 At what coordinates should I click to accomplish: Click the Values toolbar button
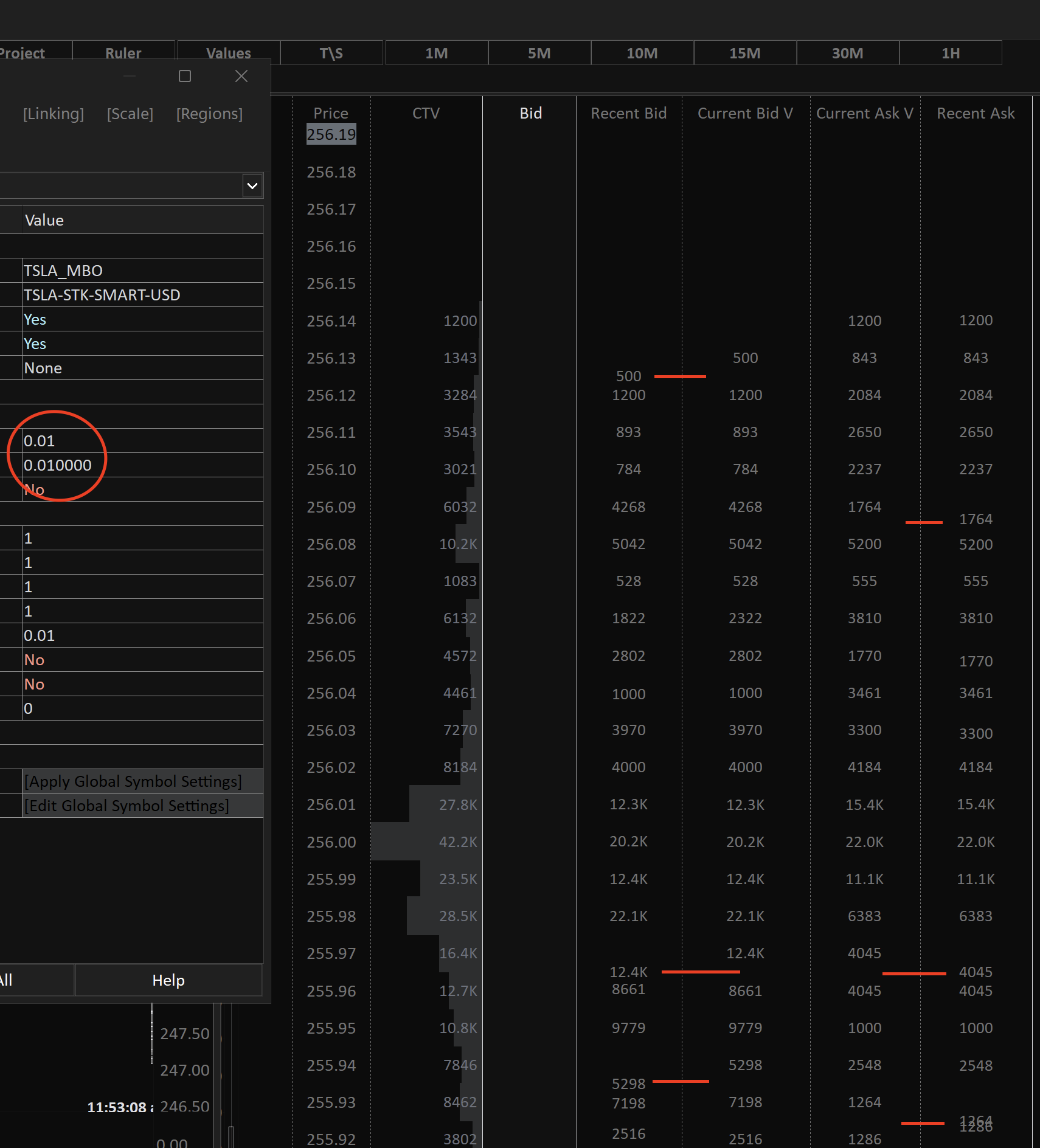point(229,53)
